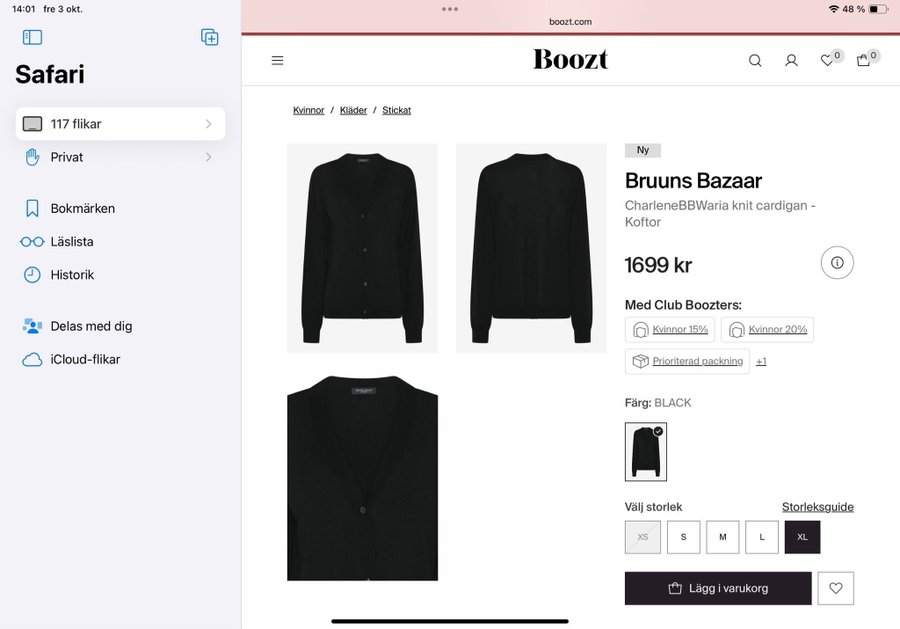
Task: Open the Storleksguide link
Action: tap(817, 507)
